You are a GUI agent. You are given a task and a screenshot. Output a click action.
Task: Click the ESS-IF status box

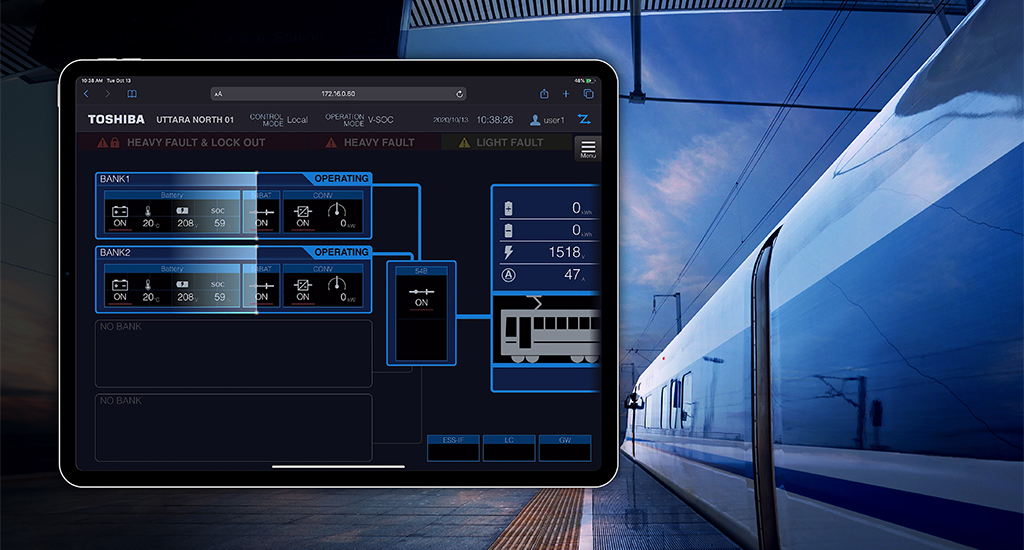pos(453,448)
